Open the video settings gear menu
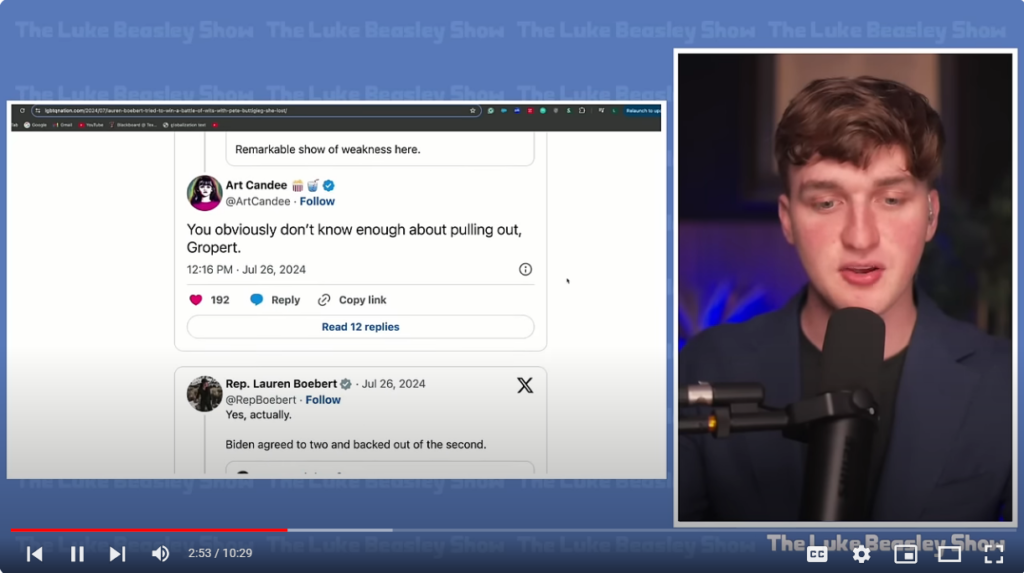1024x573 pixels. 861,554
